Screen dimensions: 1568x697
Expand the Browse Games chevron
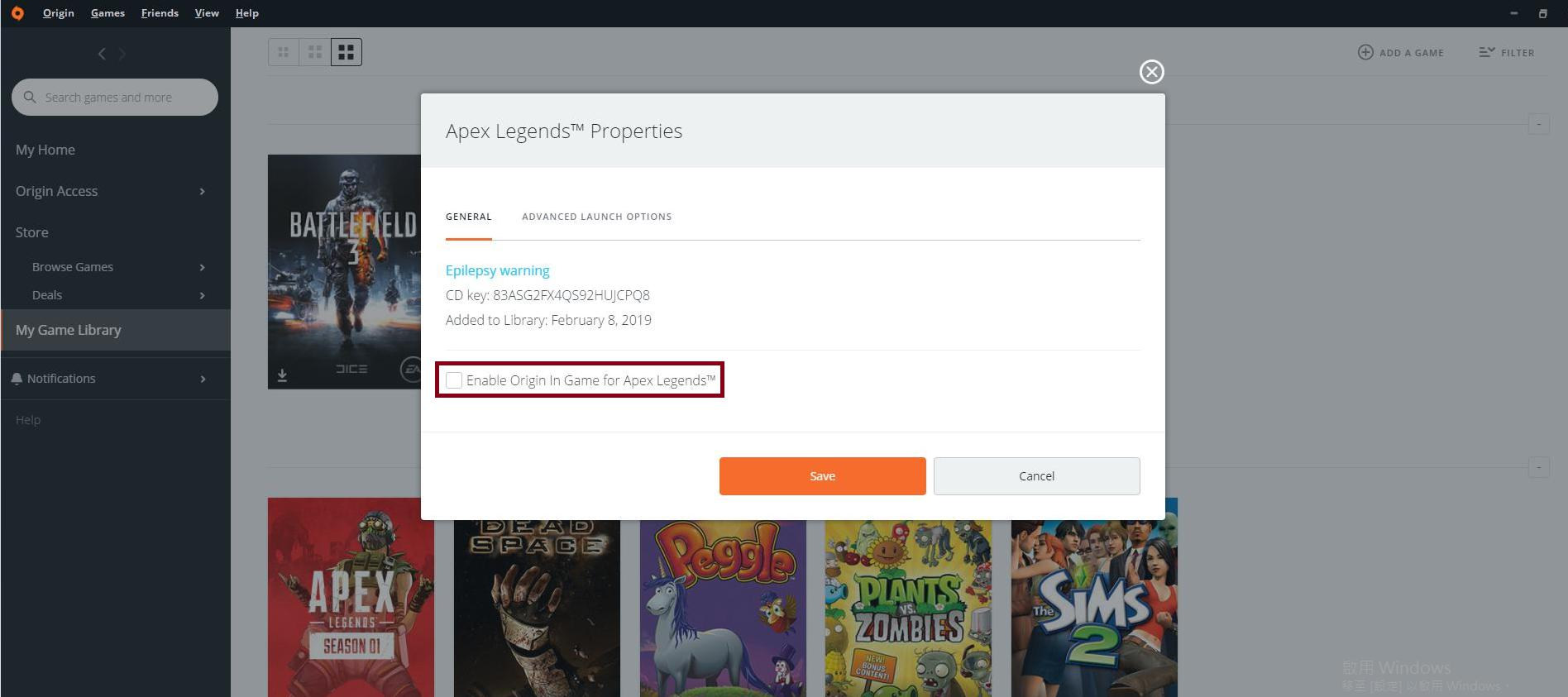tap(202, 267)
